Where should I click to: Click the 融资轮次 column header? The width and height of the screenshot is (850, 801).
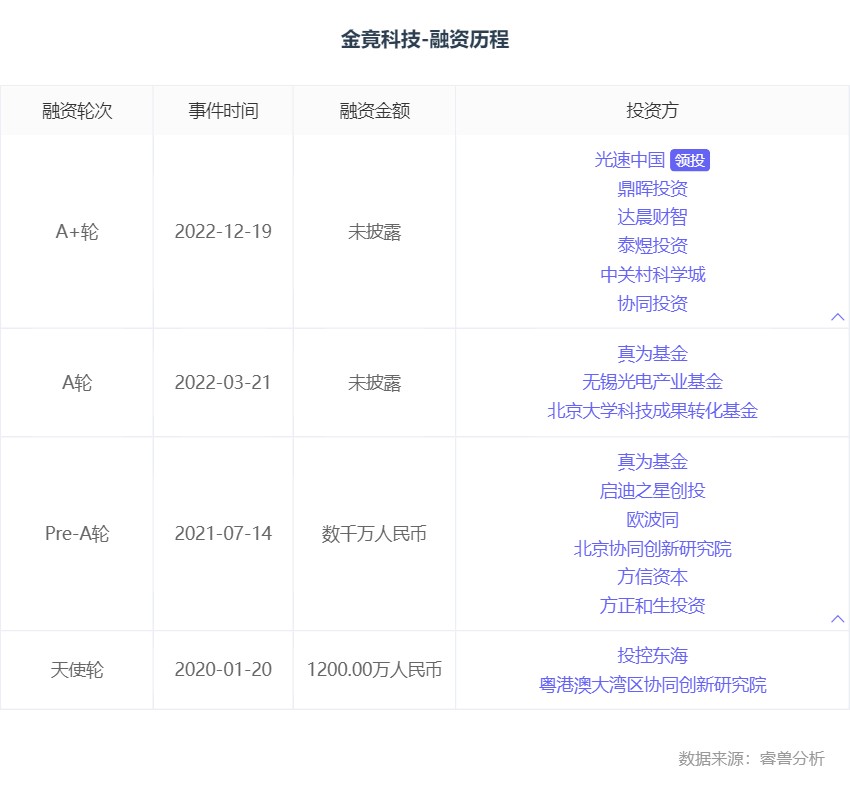77,111
